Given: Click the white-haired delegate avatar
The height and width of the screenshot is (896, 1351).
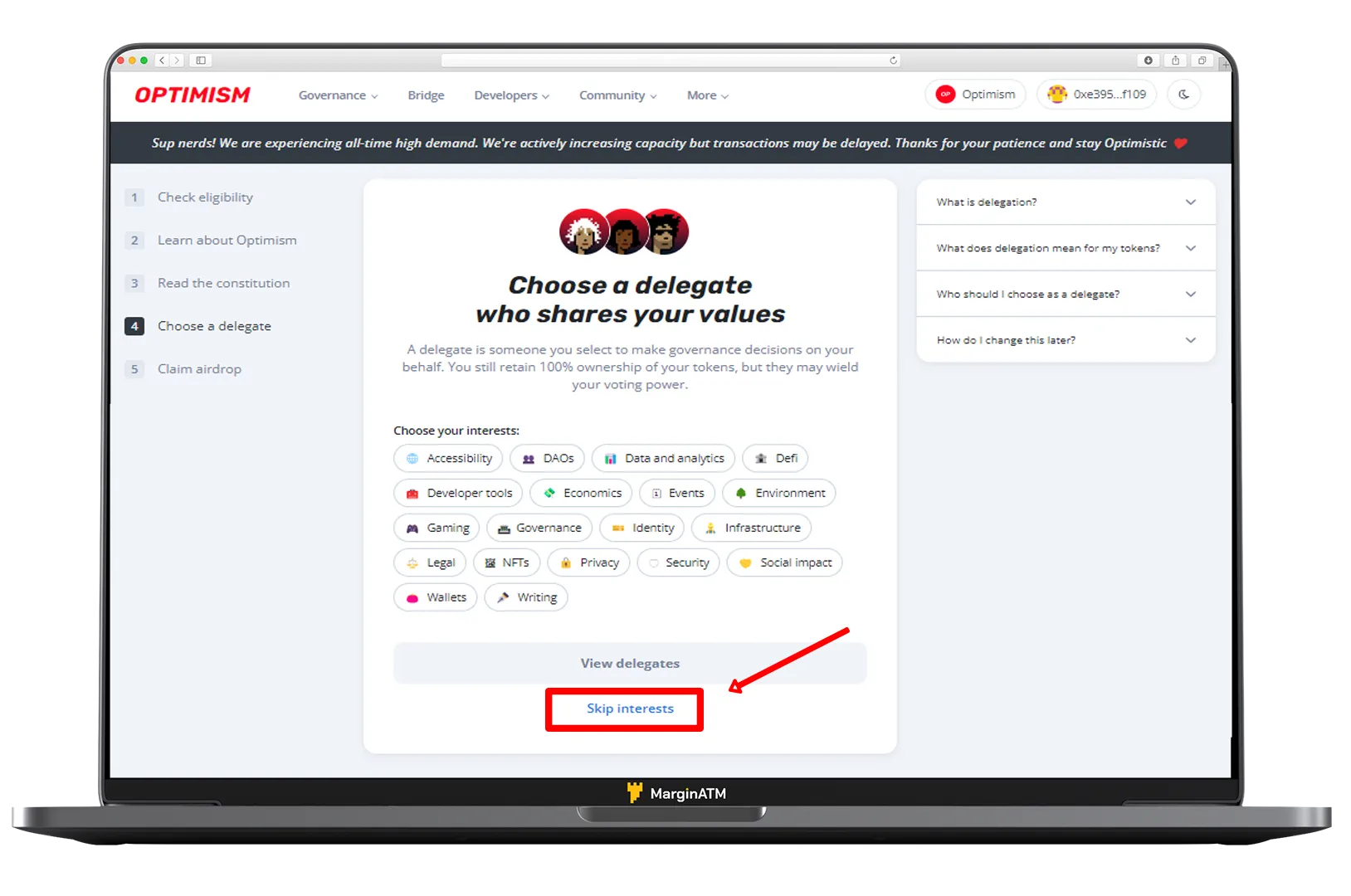Looking at the screenshot, I should tap(582, 231).
